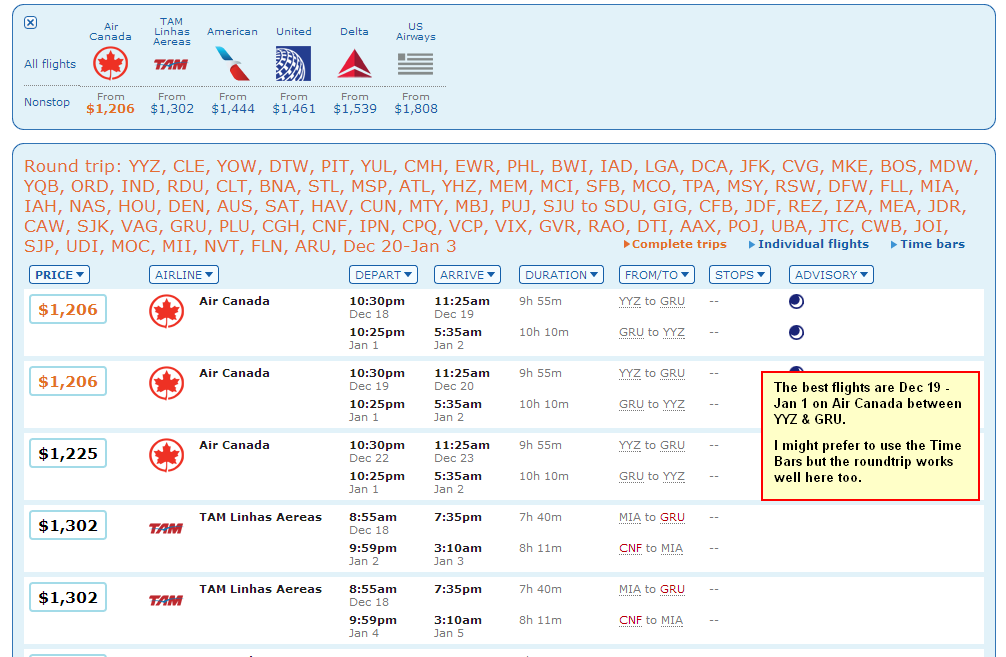This screenshot has width=1006, height=657.
Task: Click CNF to MIA for Jan 2 return
Action: 651,548
